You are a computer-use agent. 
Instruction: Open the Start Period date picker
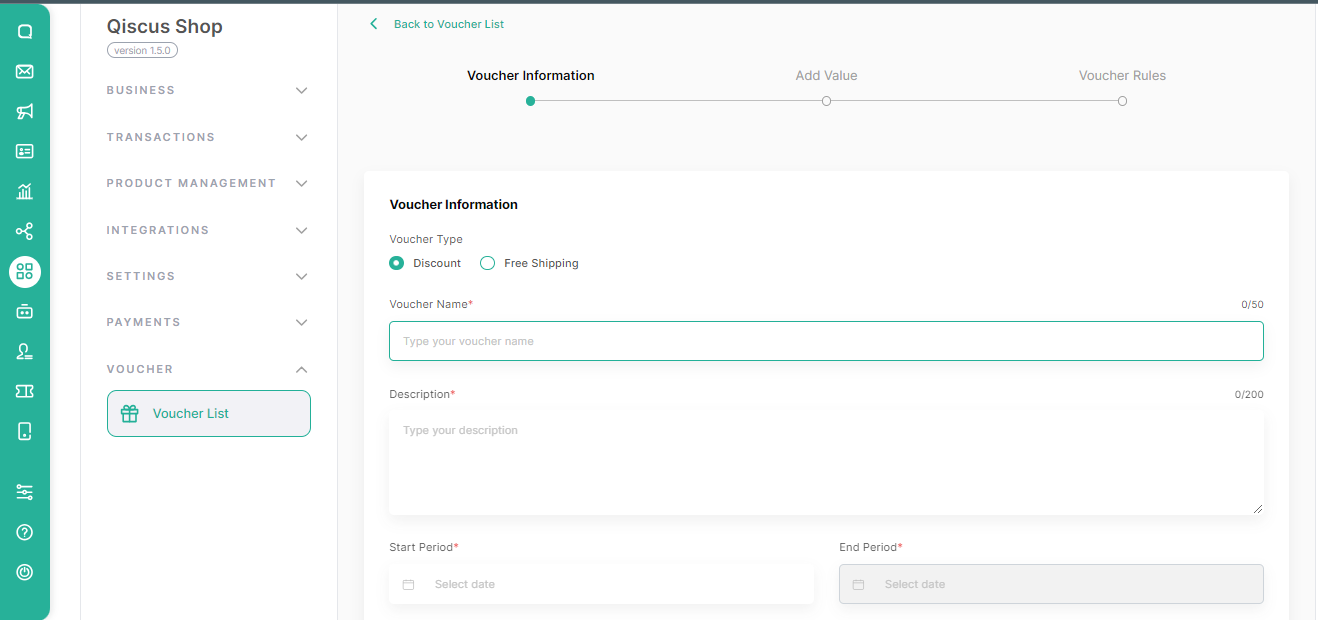pyautogui.click(x=601, y=584)
